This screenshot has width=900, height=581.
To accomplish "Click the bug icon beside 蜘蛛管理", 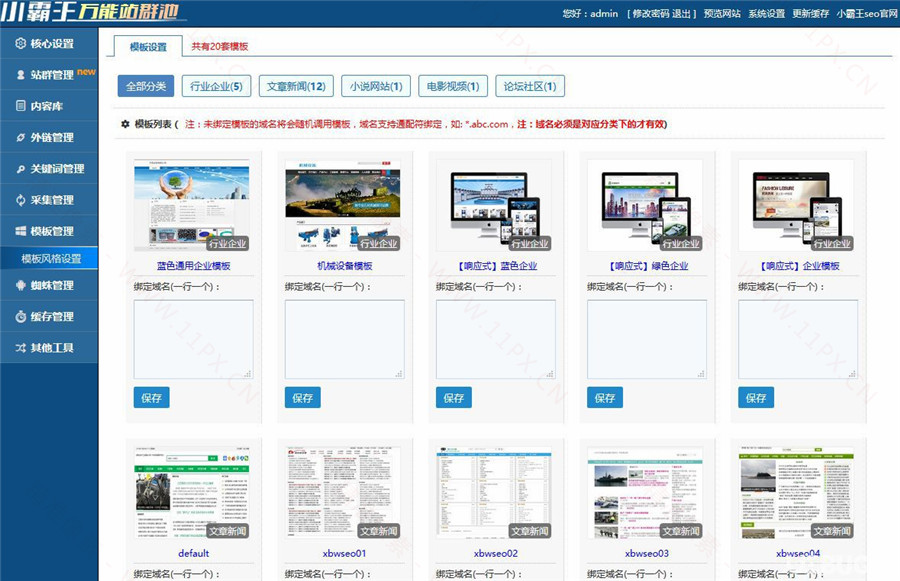I will pos(20,286).
